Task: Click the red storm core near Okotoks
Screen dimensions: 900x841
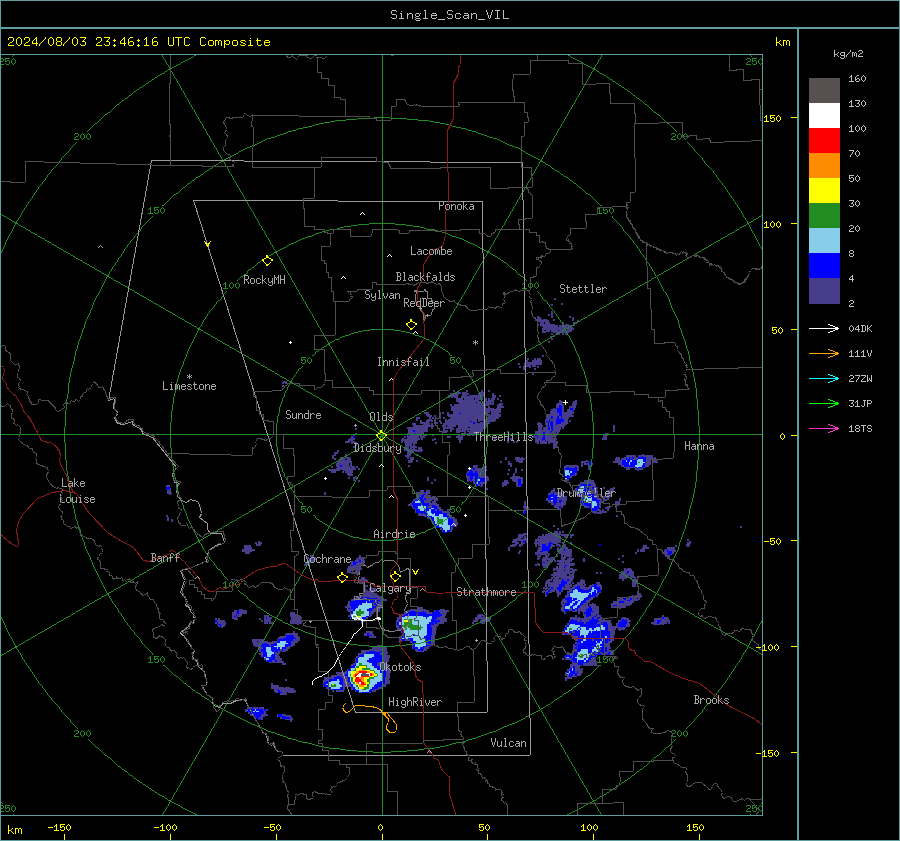Action: (360, 679)
